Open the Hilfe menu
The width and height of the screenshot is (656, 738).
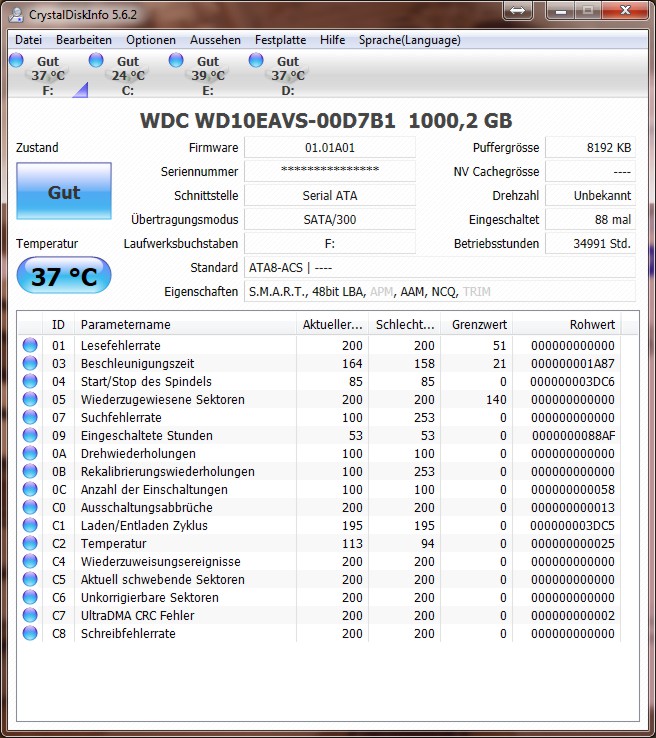pos(332,40)
